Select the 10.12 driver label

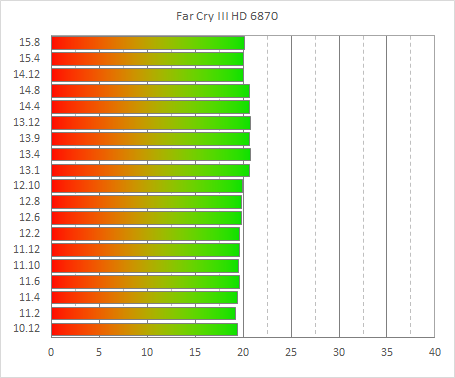(27, 328)
